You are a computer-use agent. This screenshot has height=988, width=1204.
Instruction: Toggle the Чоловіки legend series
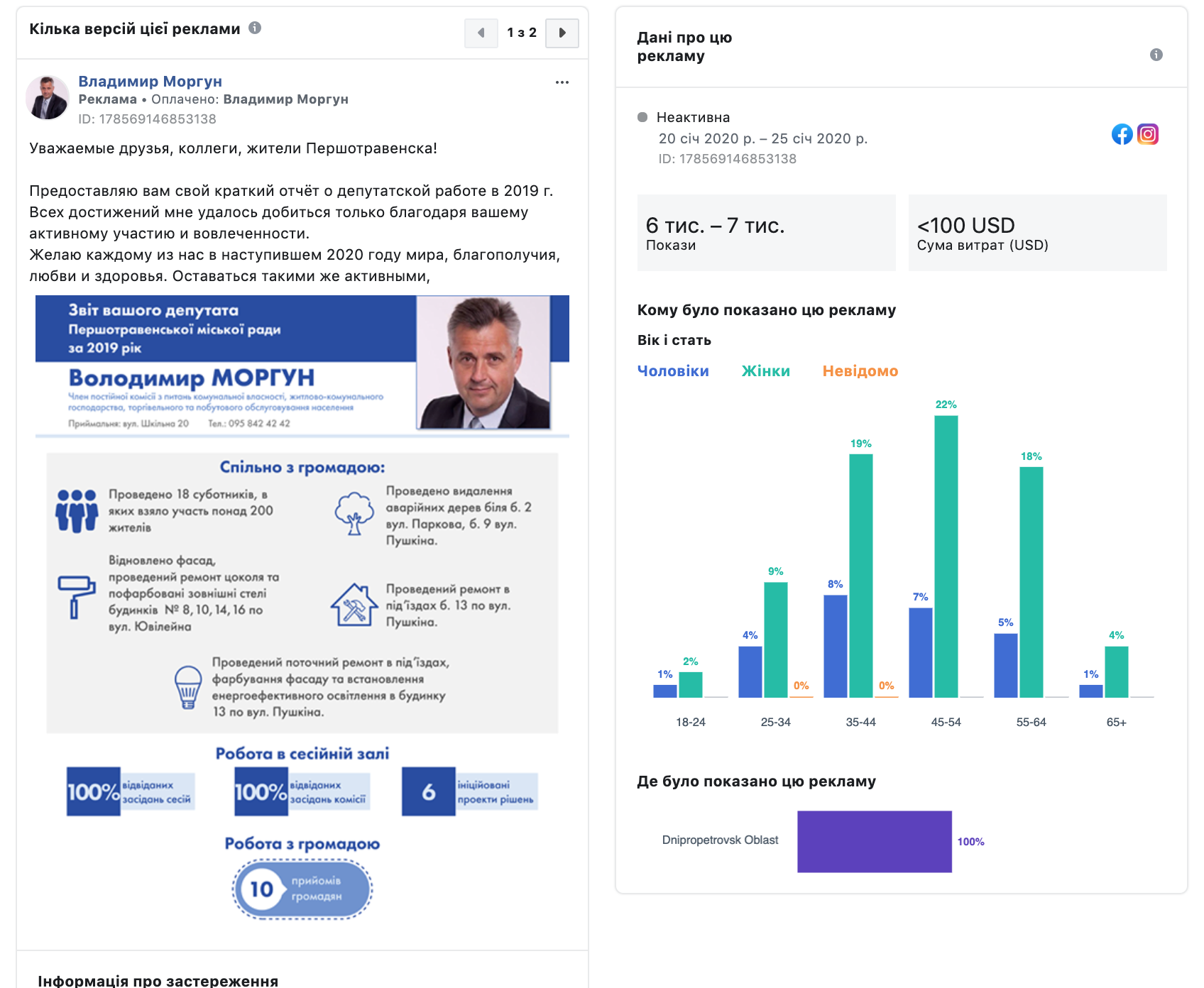[x=672, y=370]
